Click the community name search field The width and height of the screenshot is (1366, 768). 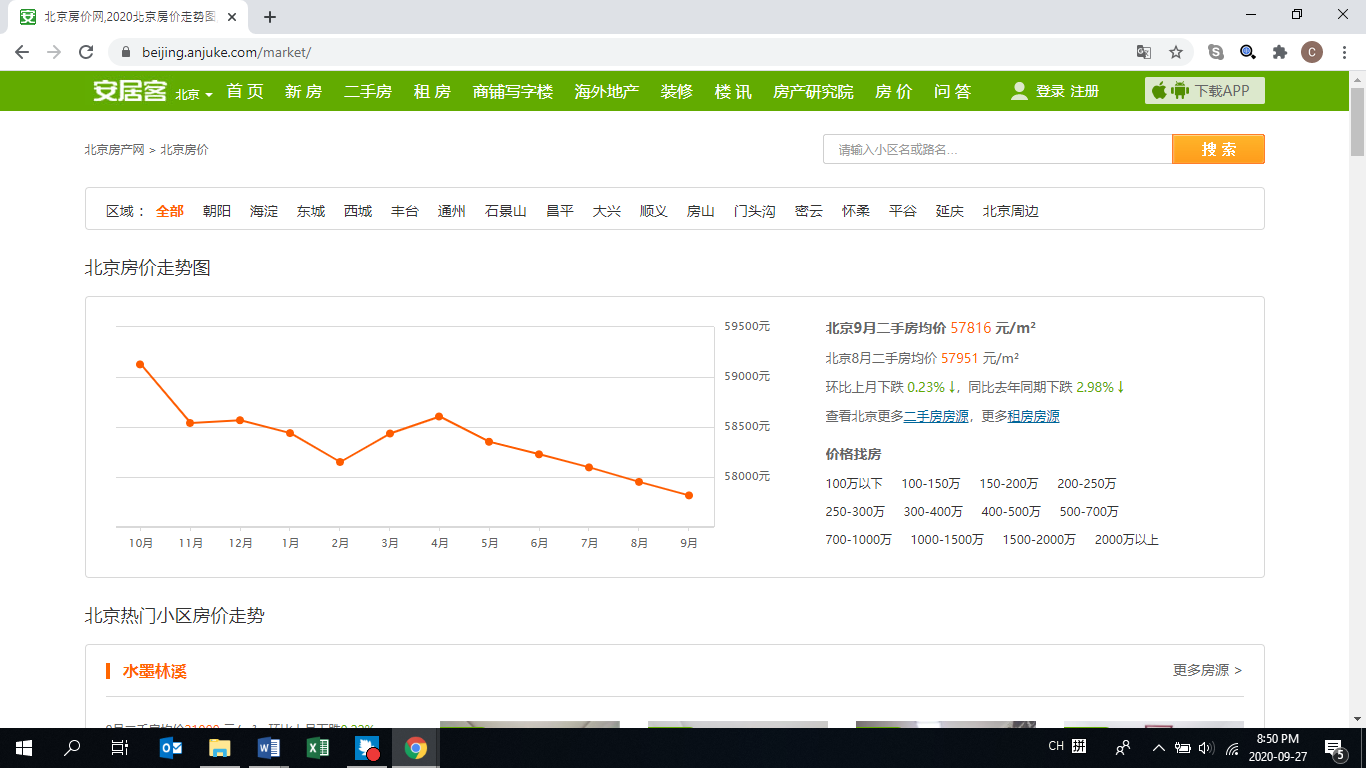point(997,149)
